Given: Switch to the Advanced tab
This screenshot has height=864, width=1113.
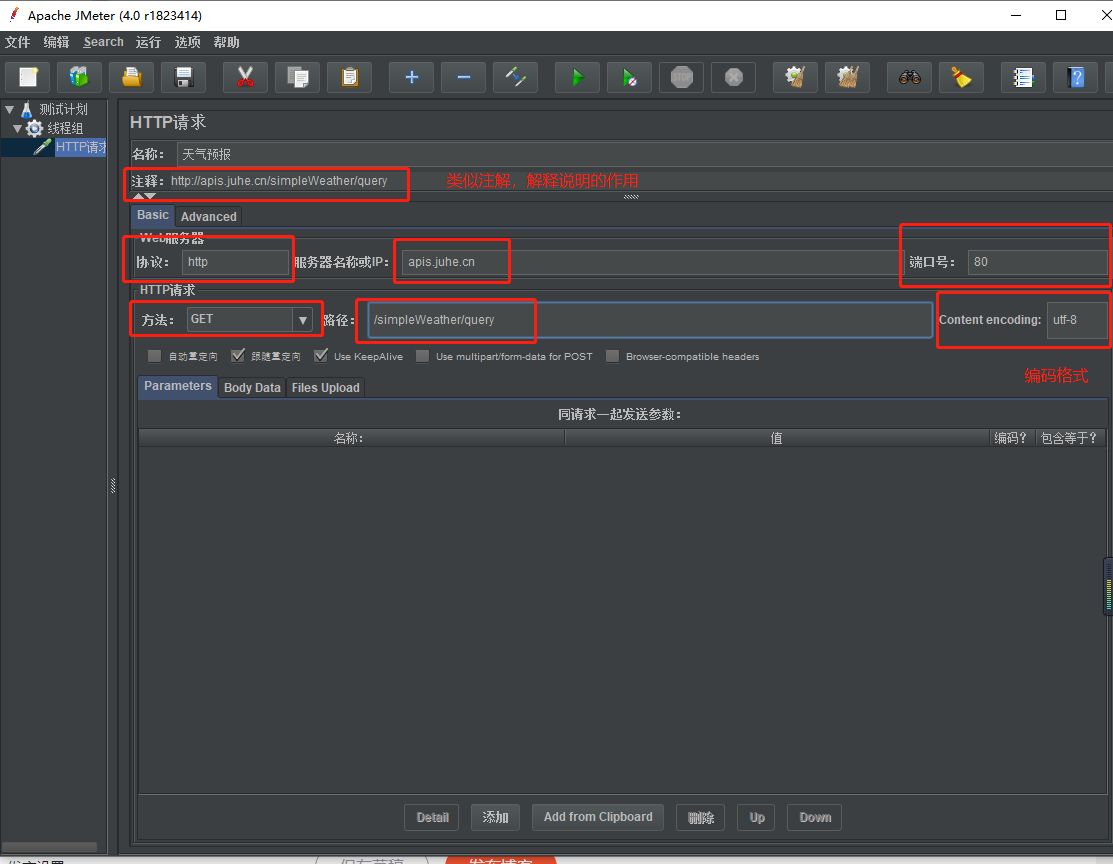Looking at the screenshot, I should click(209, 217).
